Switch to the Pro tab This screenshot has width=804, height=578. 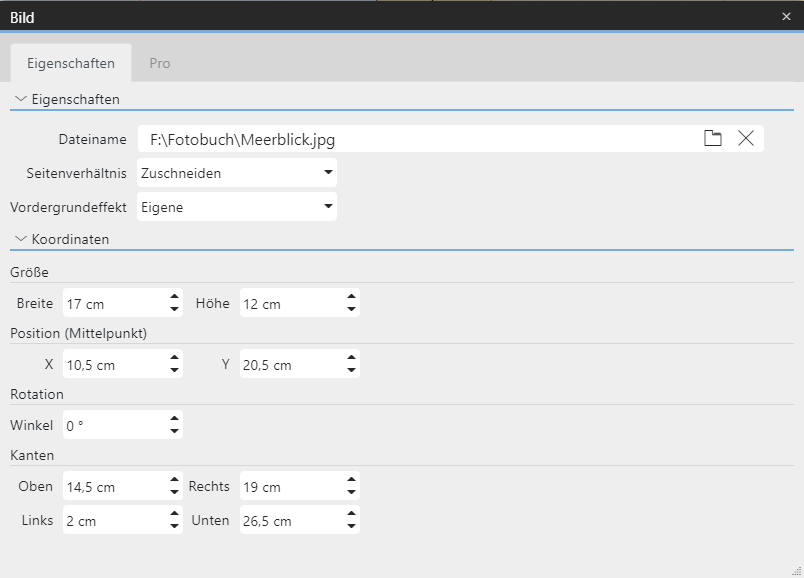click(160, 63)
